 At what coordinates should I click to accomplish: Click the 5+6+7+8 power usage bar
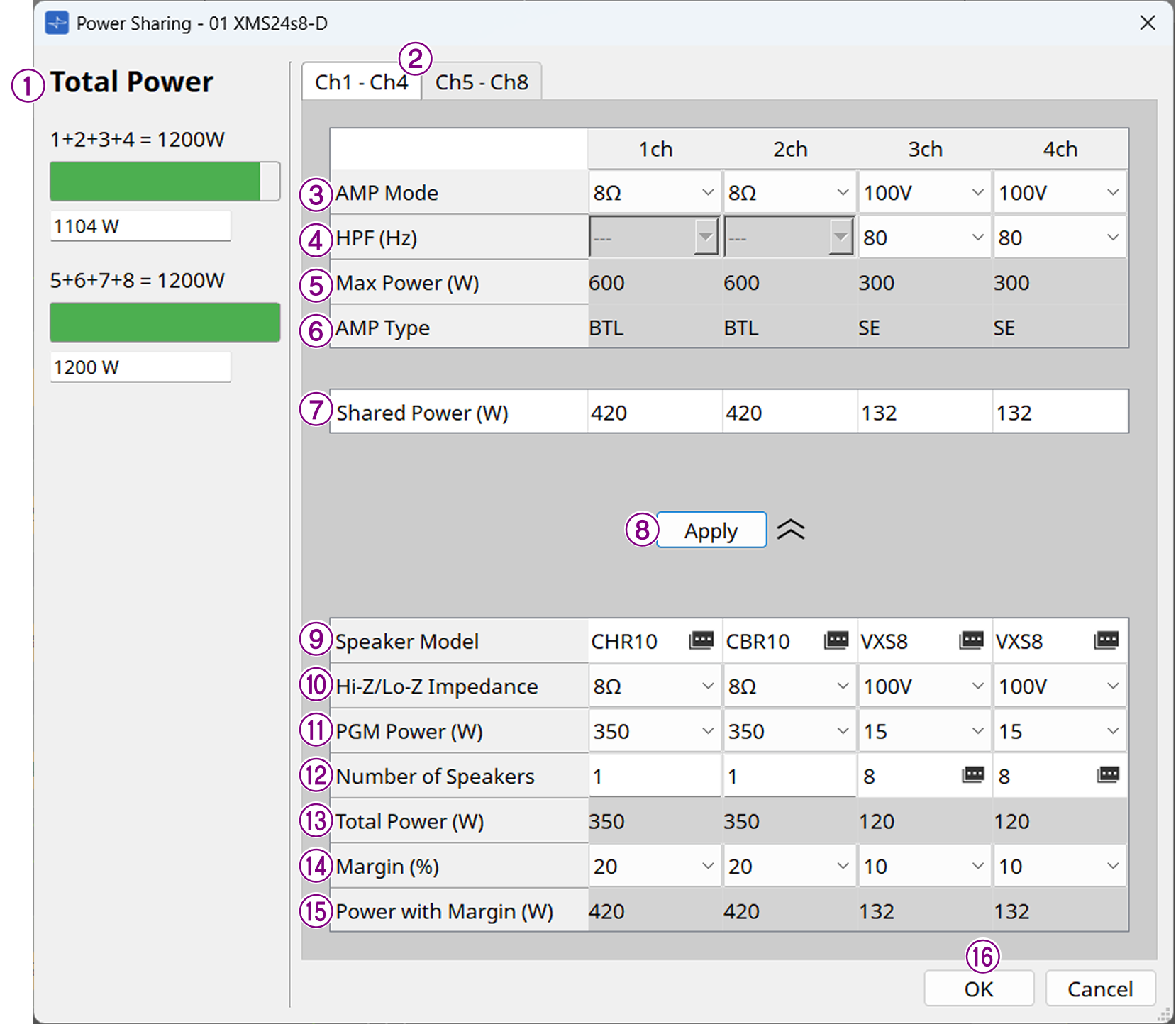(165, 322)
